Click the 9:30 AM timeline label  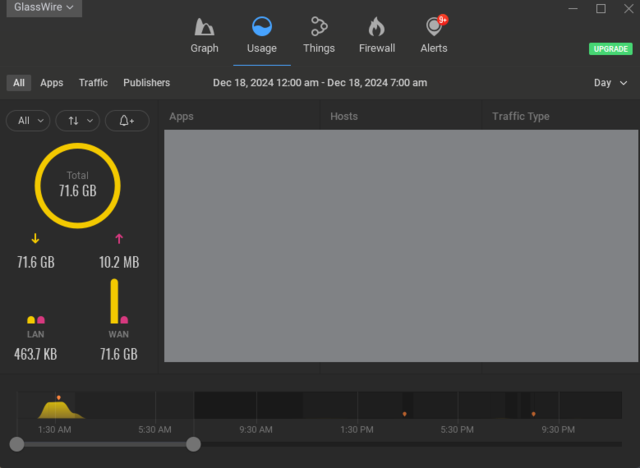(256, 430)
